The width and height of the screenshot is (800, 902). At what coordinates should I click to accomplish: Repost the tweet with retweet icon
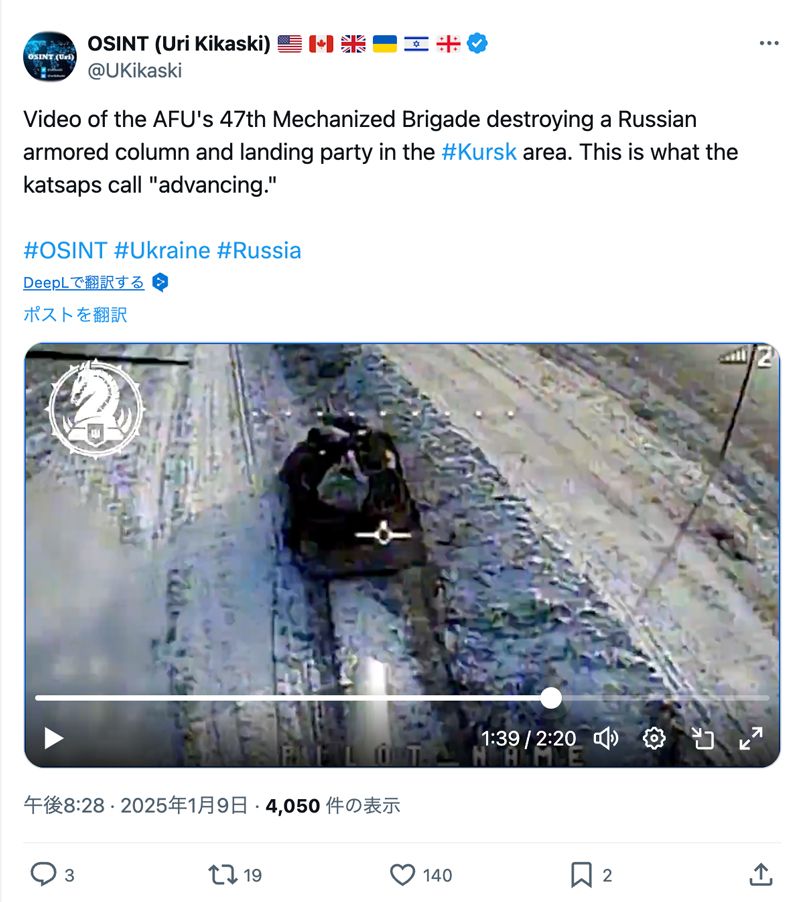(222, 874)
